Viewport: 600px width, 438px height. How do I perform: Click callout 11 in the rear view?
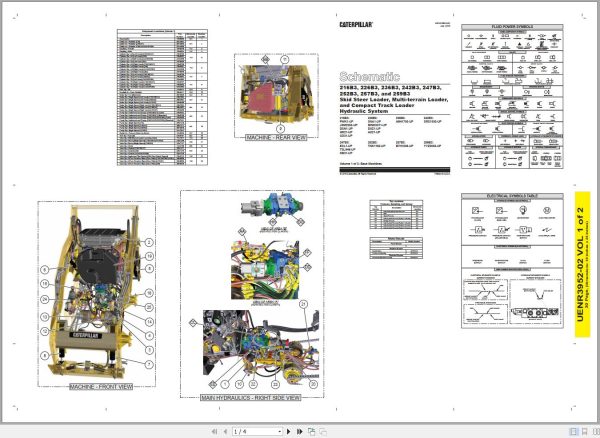point(284,60)
